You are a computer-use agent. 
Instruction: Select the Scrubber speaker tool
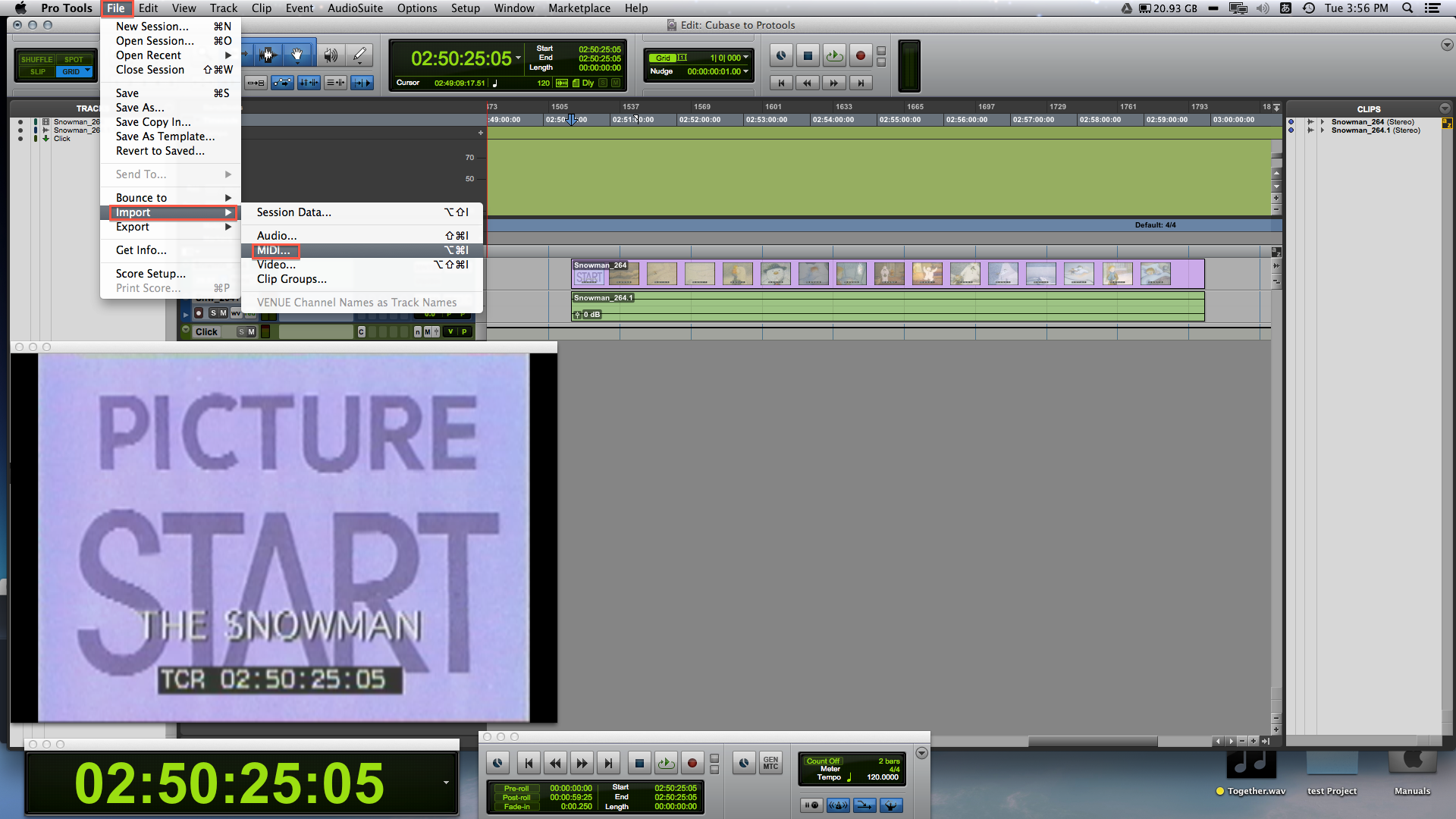coord(330,55)
